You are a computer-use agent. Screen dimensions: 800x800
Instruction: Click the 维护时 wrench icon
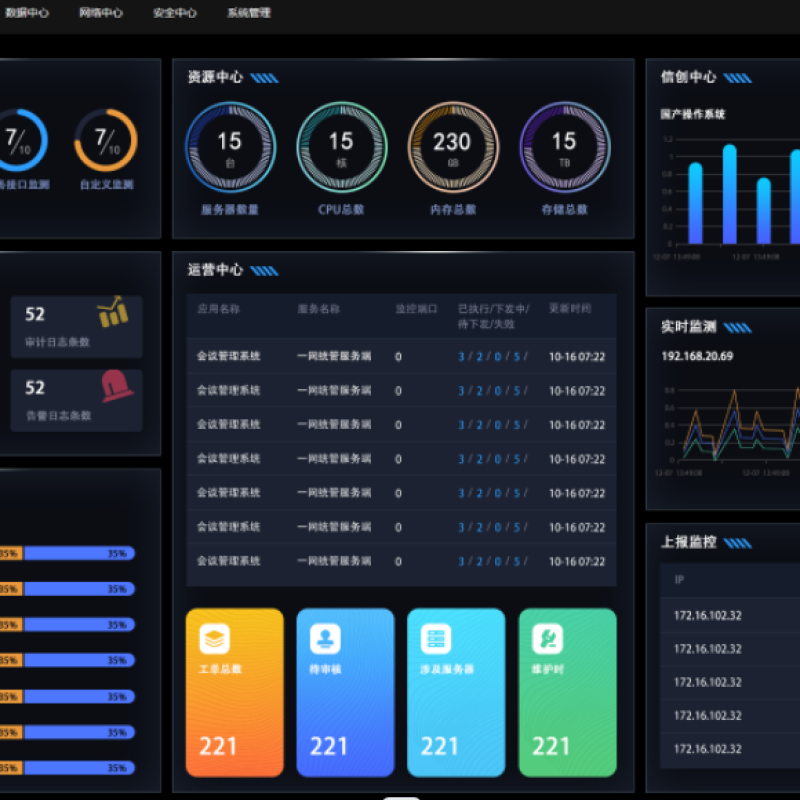click(547, 639)
